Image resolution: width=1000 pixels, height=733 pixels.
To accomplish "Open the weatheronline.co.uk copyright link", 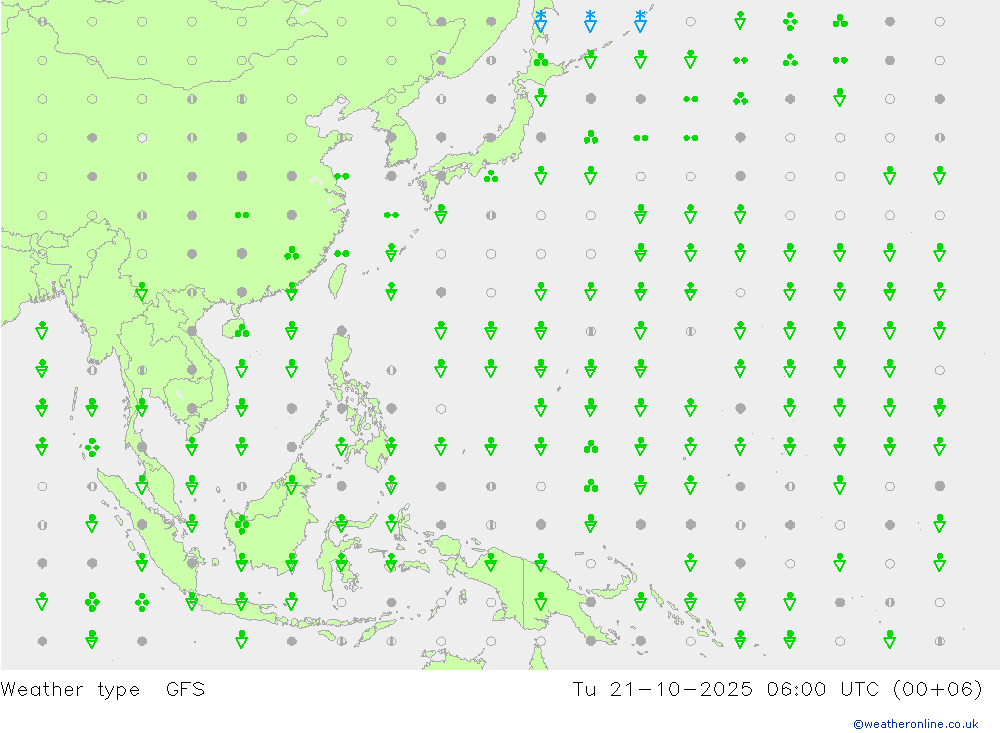I will click(x=915, y=724).
